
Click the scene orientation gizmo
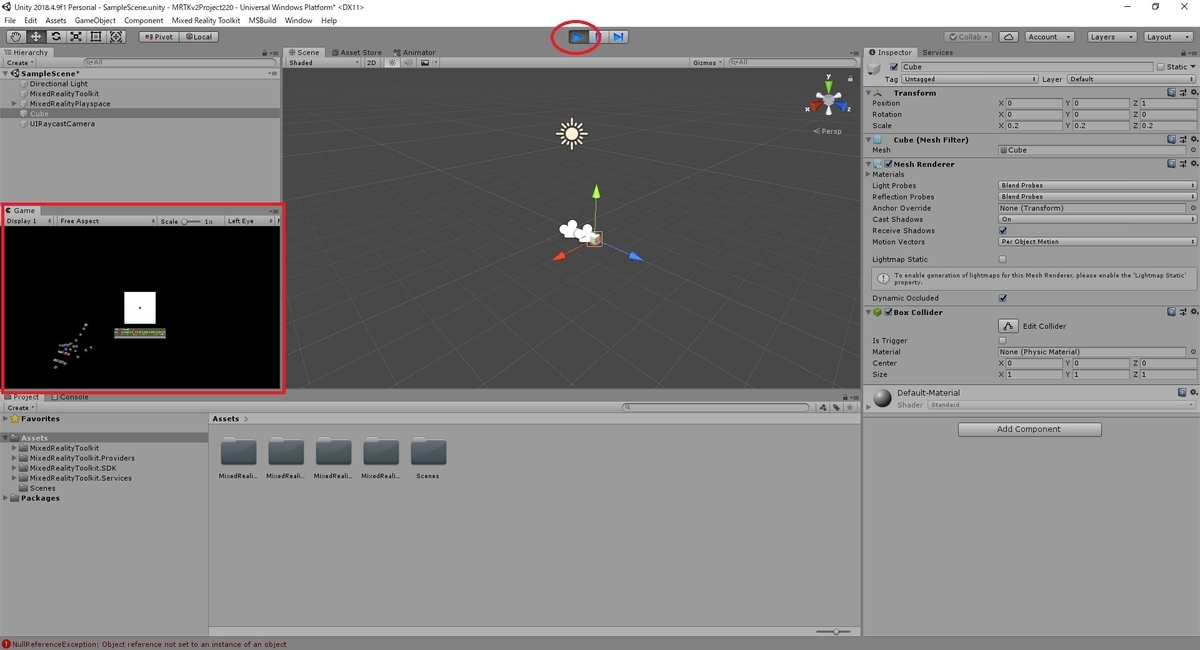(x=828, y=100)
